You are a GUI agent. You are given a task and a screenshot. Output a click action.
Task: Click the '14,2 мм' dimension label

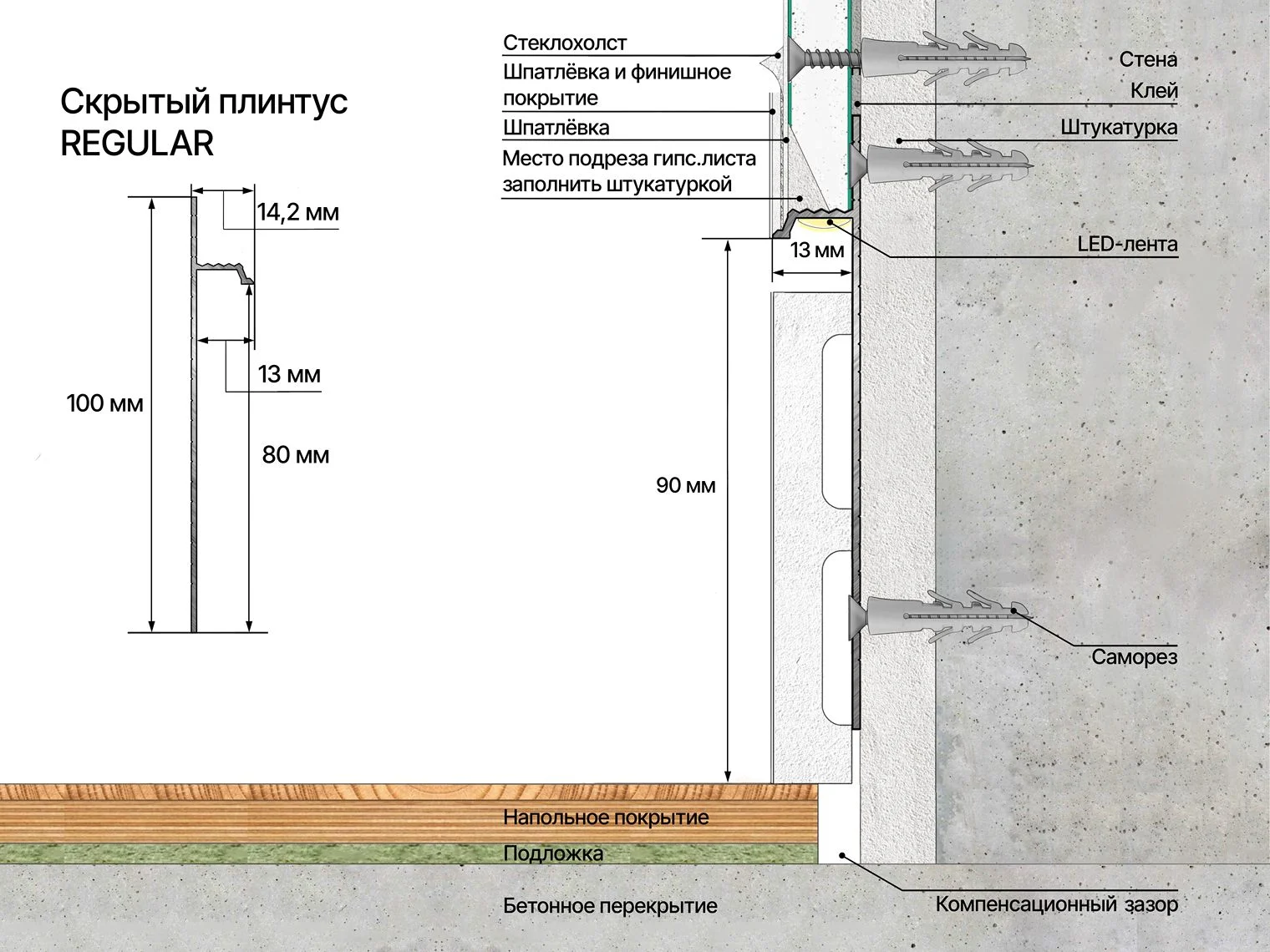(x=297, y=212)
